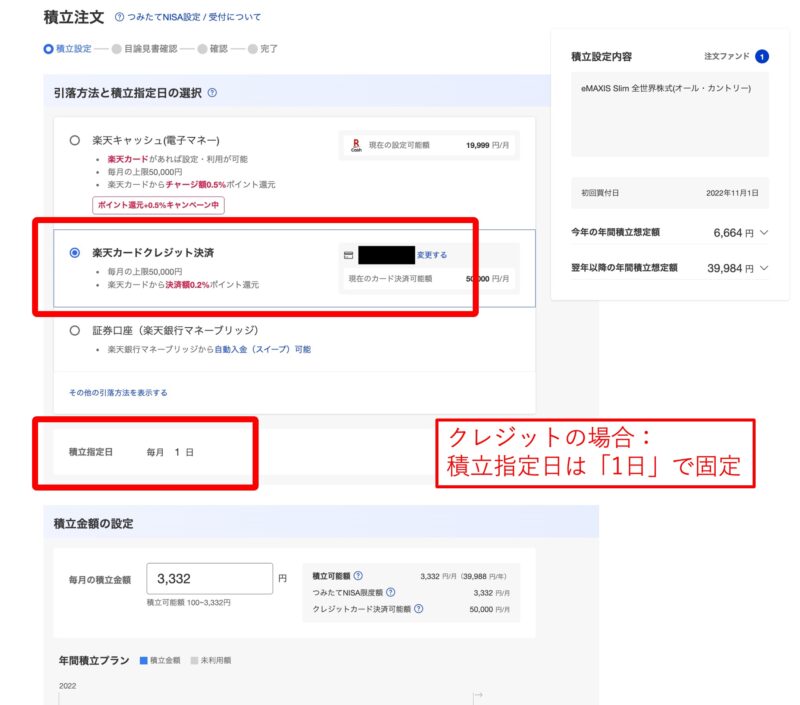This screenshot has width=800, height=705.
Task: Click the 19,999 円/月 設定可能額 value
Action: [487, 145]
